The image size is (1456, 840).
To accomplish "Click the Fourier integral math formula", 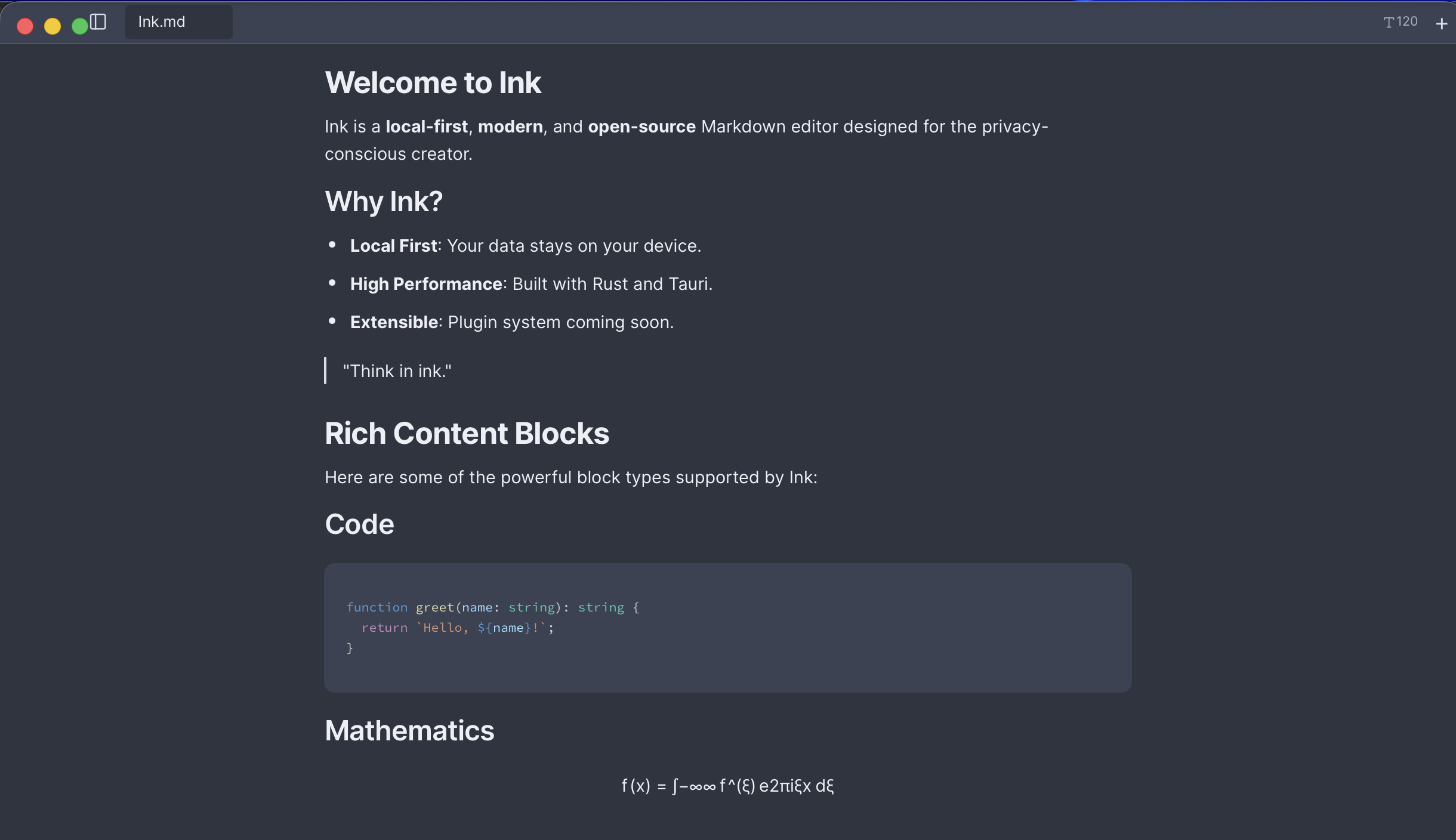I will (x=727, y=786).
